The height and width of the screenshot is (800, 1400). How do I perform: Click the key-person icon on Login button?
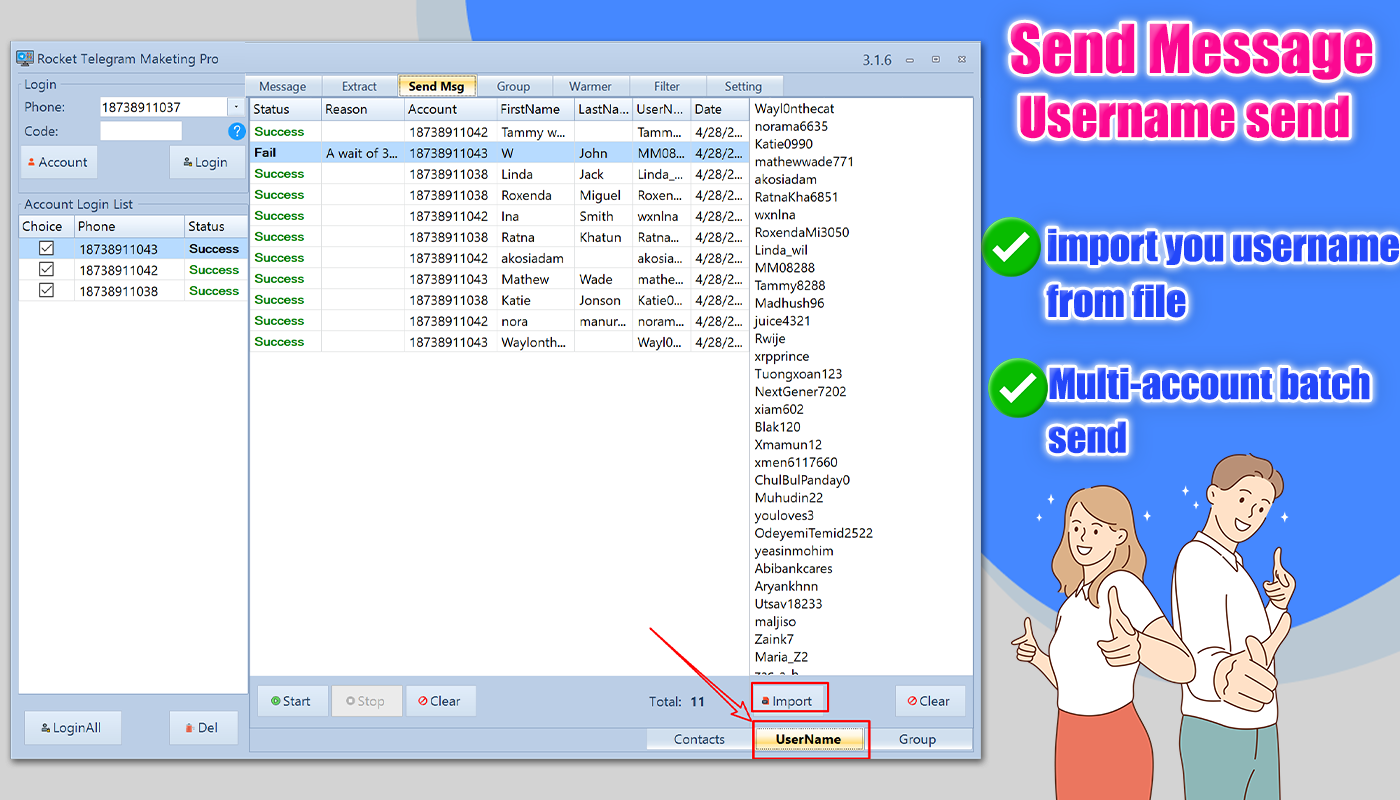(x=189, y=161)
